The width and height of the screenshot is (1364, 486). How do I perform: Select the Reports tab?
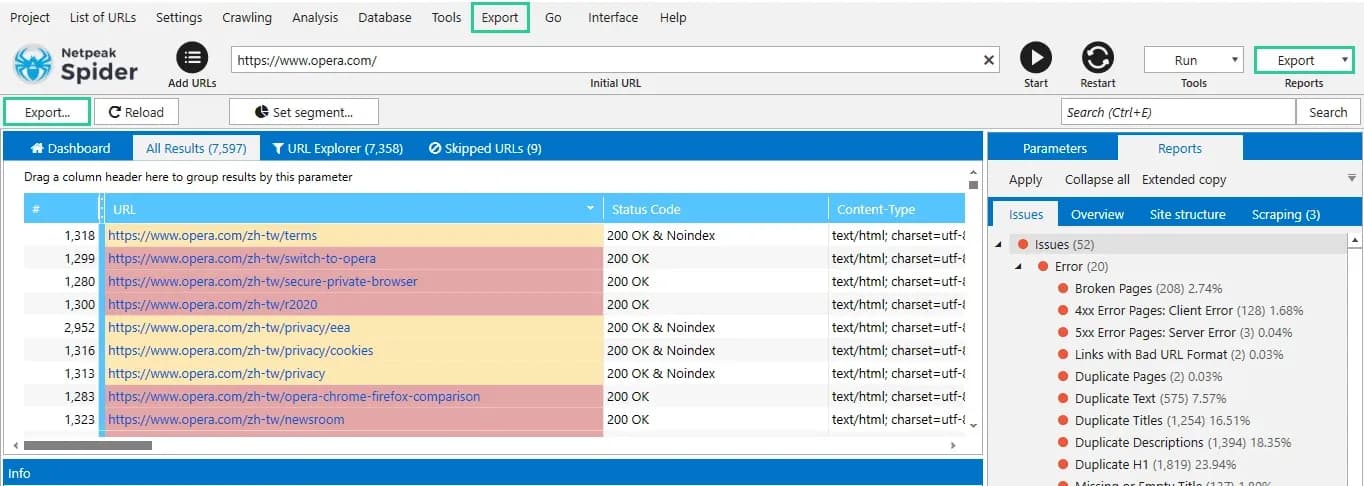pyautogui.click(x=1180, y=148)
